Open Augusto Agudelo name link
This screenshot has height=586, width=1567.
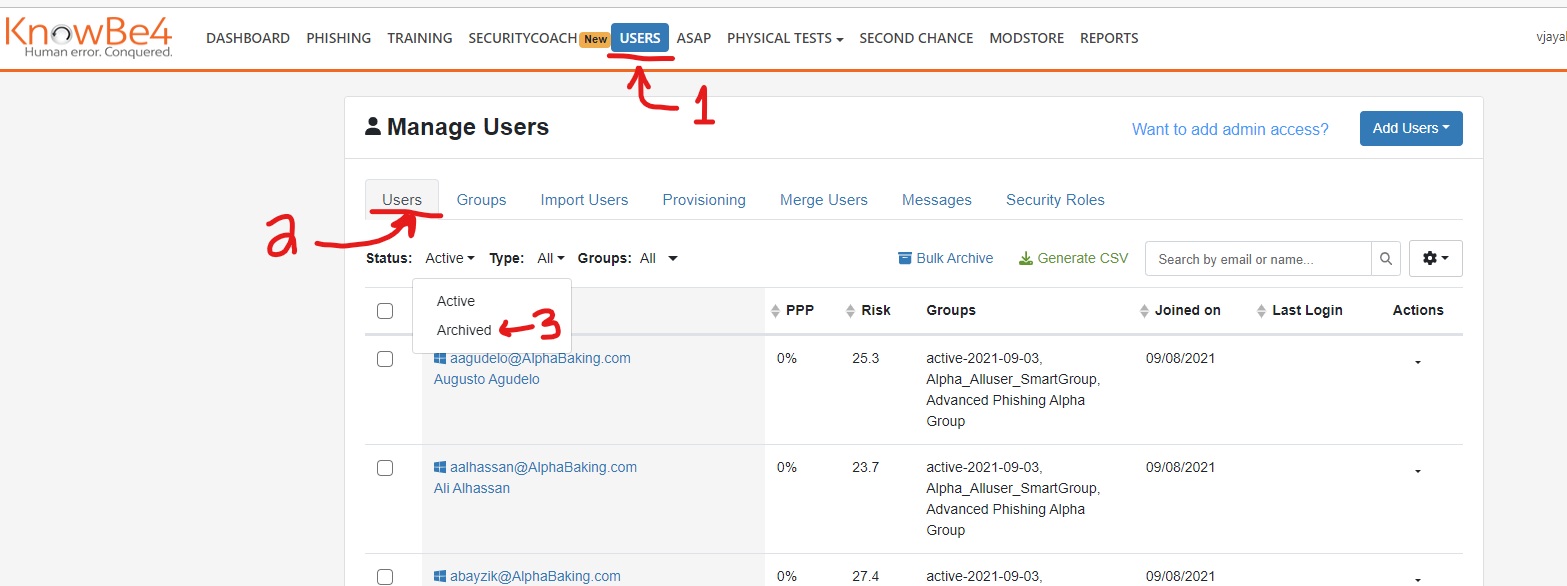click(x=487, y=379)
